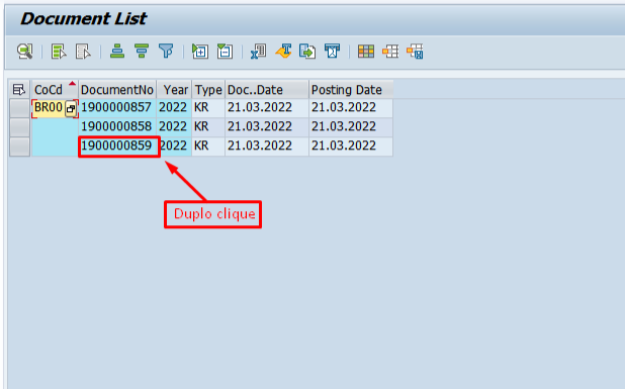Viewport: 626px width, 389px height.
Task: Click the Year 2022 cell of 1900000857
Action: coord(173,107)
